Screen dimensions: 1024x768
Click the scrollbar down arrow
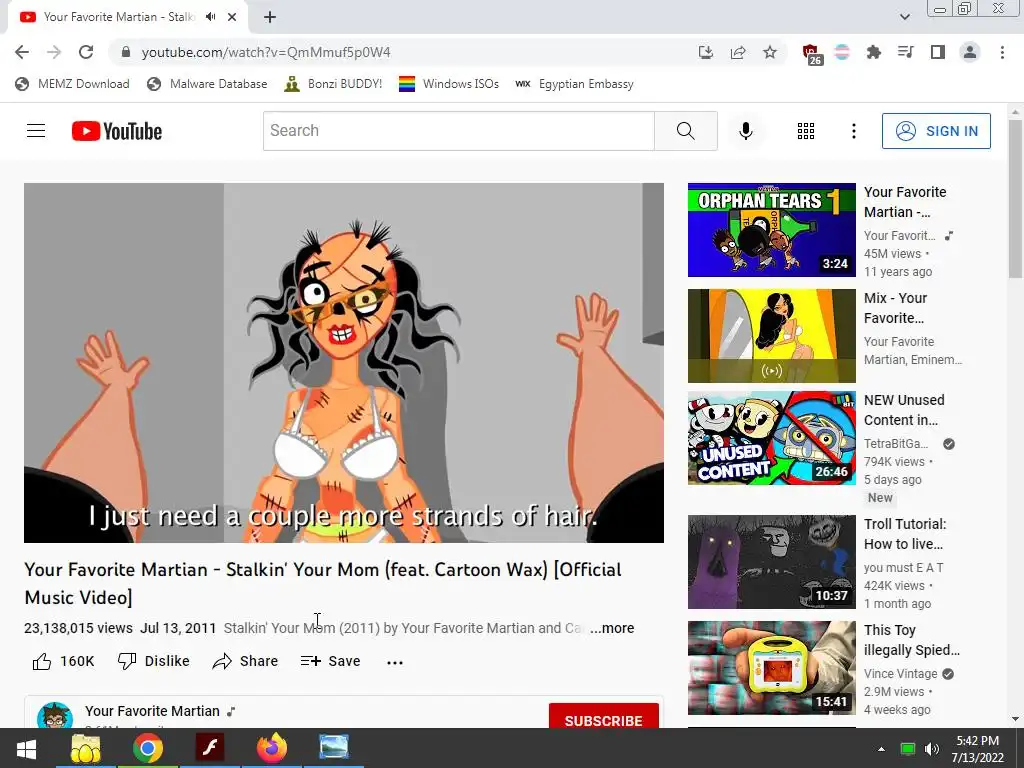point(1016,719)
